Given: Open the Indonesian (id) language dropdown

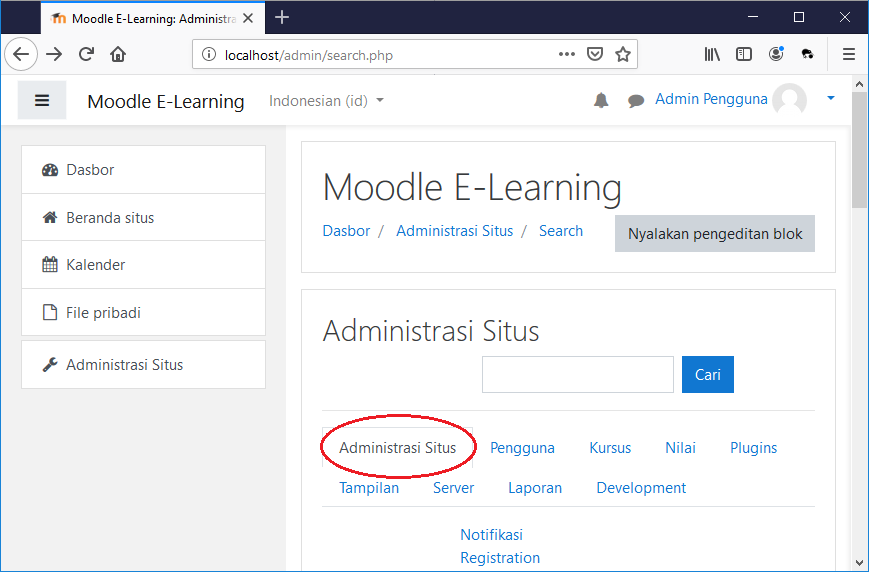Looking at the screenshot, I should pyautogui.click(x=326, y=101).
